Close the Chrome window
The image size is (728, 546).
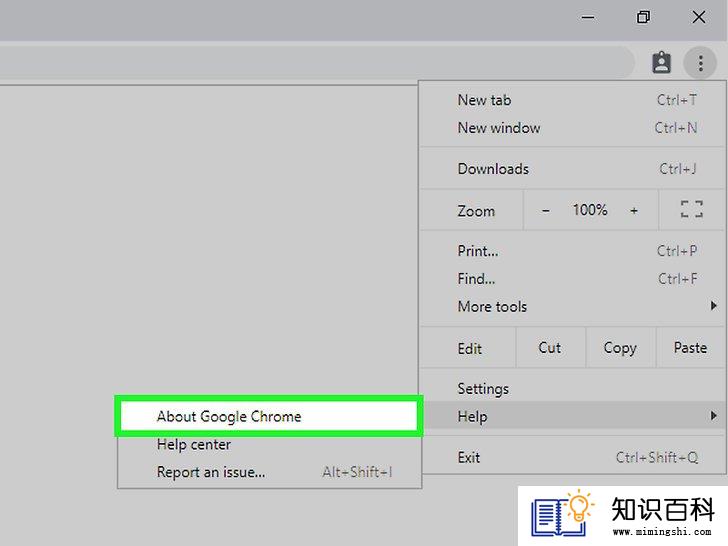click(x=699, y=18)
